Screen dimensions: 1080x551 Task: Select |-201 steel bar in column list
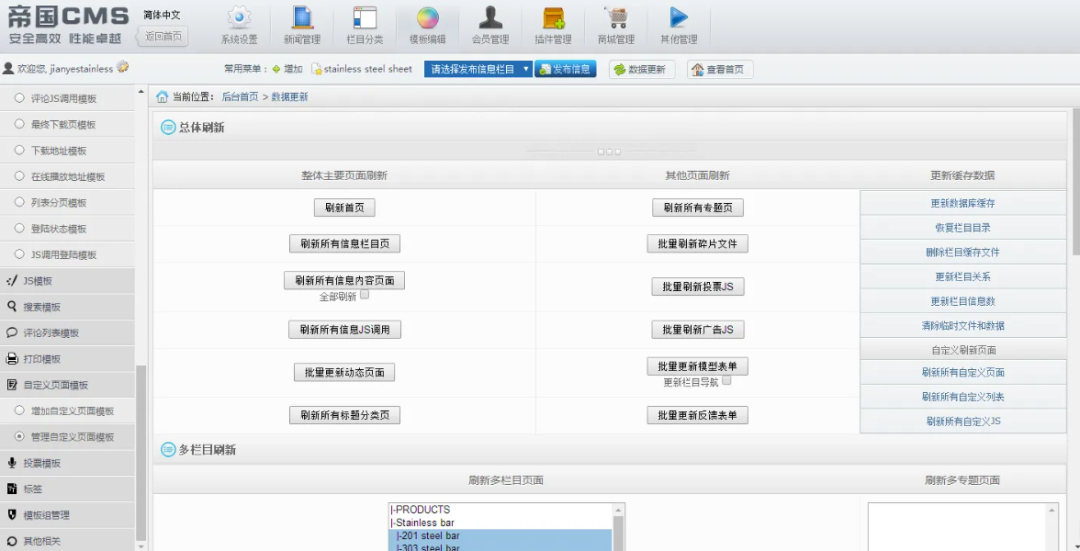(500, 536)
